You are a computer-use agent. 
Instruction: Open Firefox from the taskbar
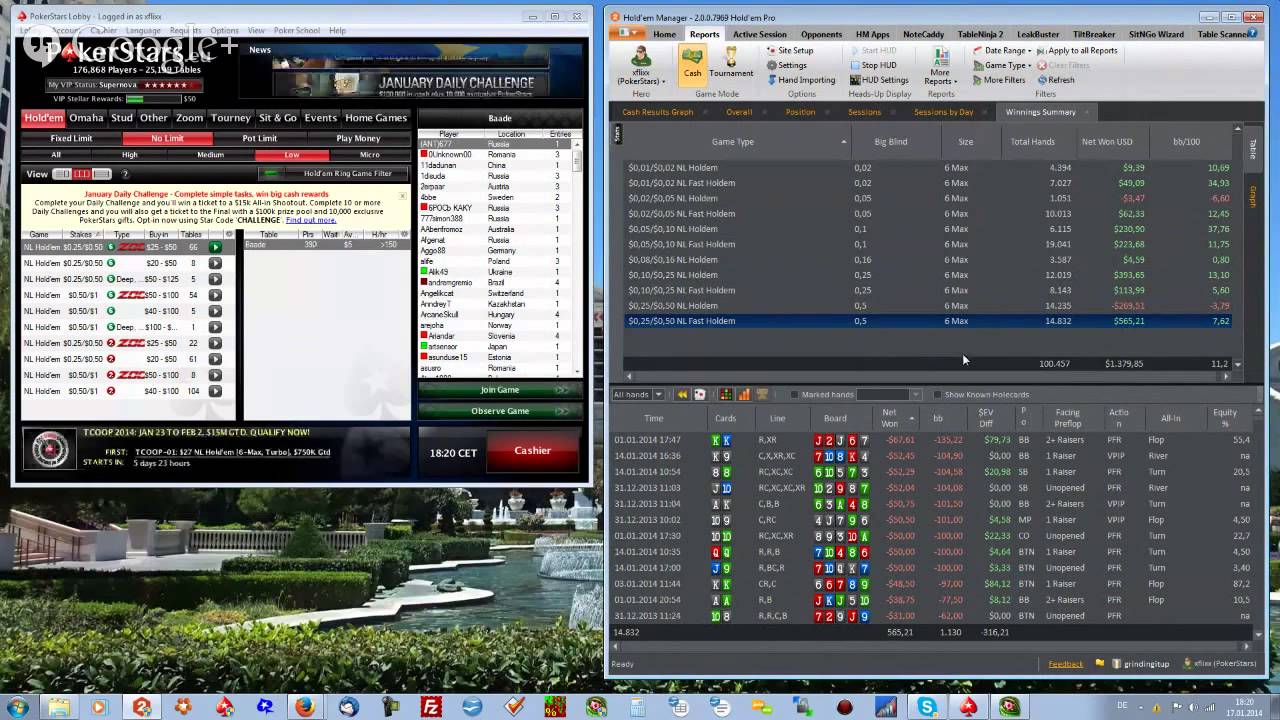click(x=304, y=707)
